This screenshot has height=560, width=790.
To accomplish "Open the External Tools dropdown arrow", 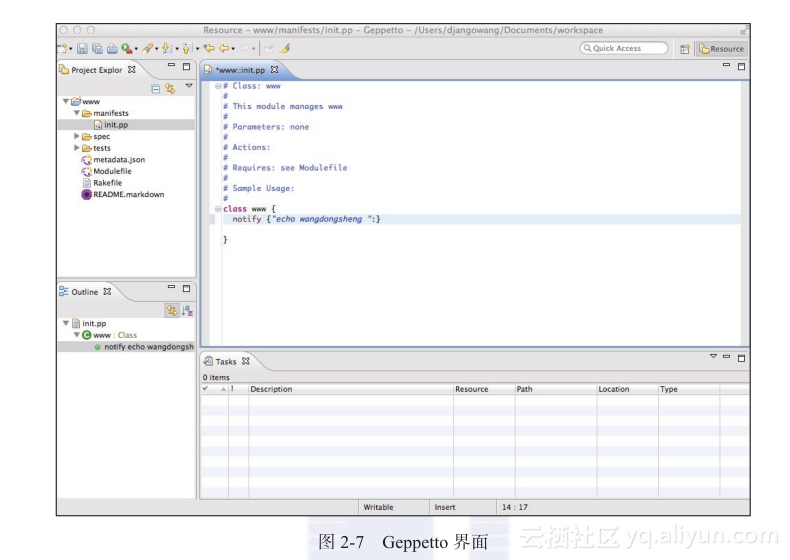I will coord(136,49).
